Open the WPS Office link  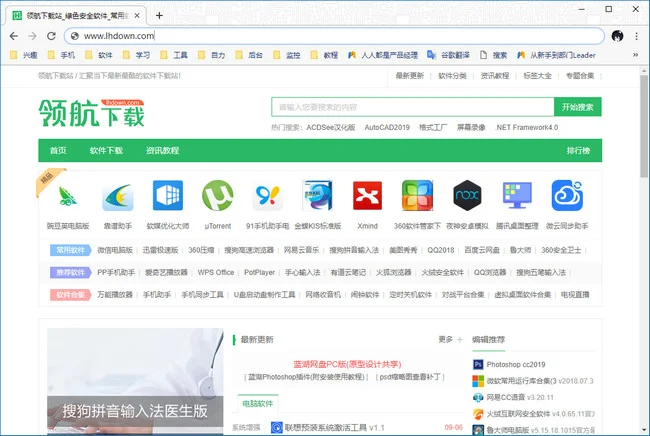click(x=216, y=273)
